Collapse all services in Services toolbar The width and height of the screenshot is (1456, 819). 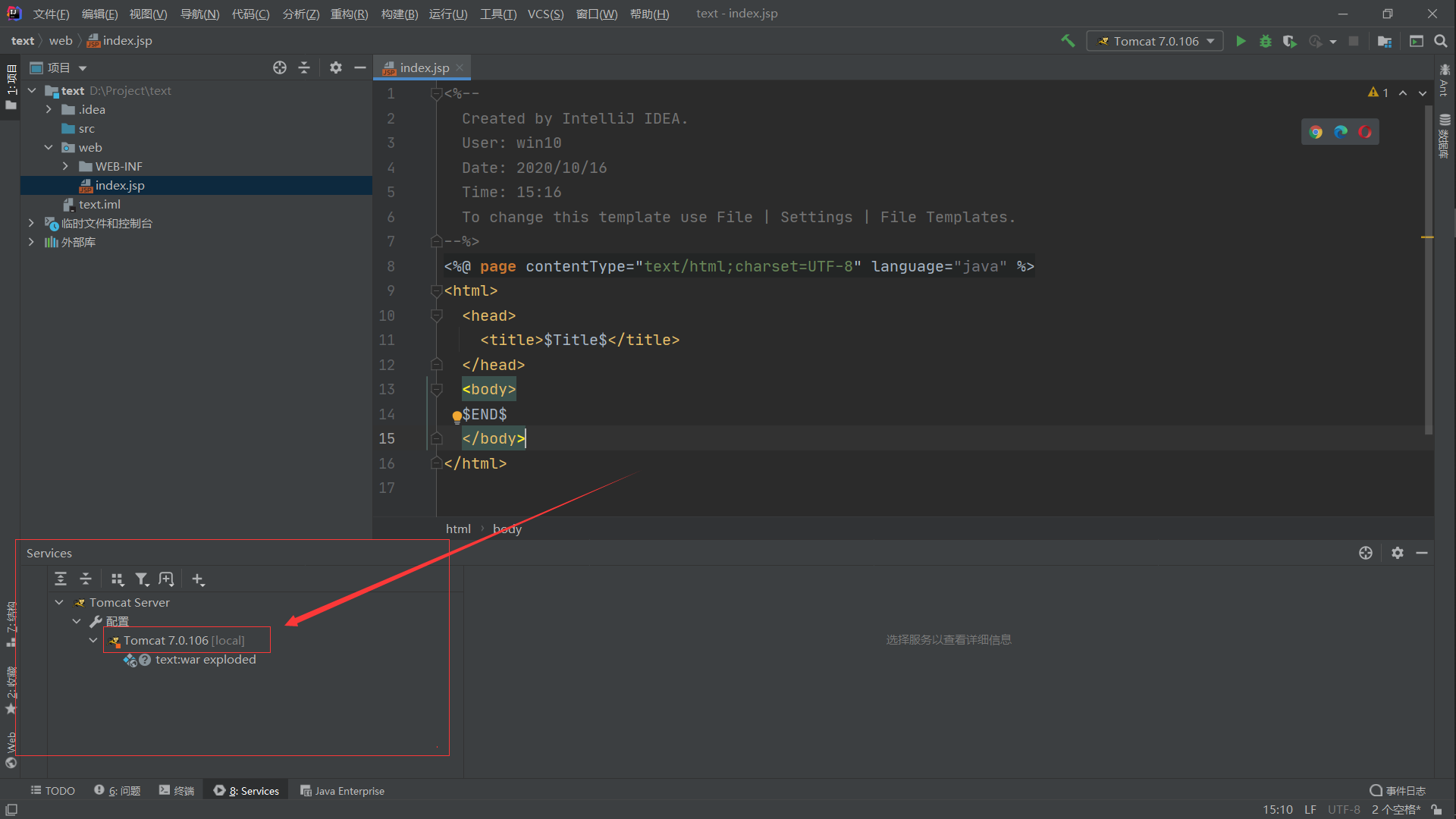click(x=86, y=579)
